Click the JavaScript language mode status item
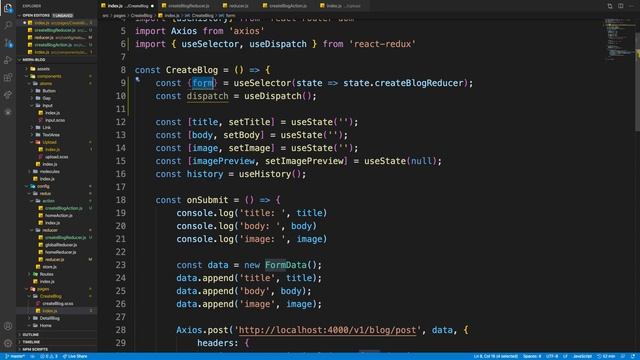Image resolution: width=640 pixels, height=360 pixels. point(582,356)
